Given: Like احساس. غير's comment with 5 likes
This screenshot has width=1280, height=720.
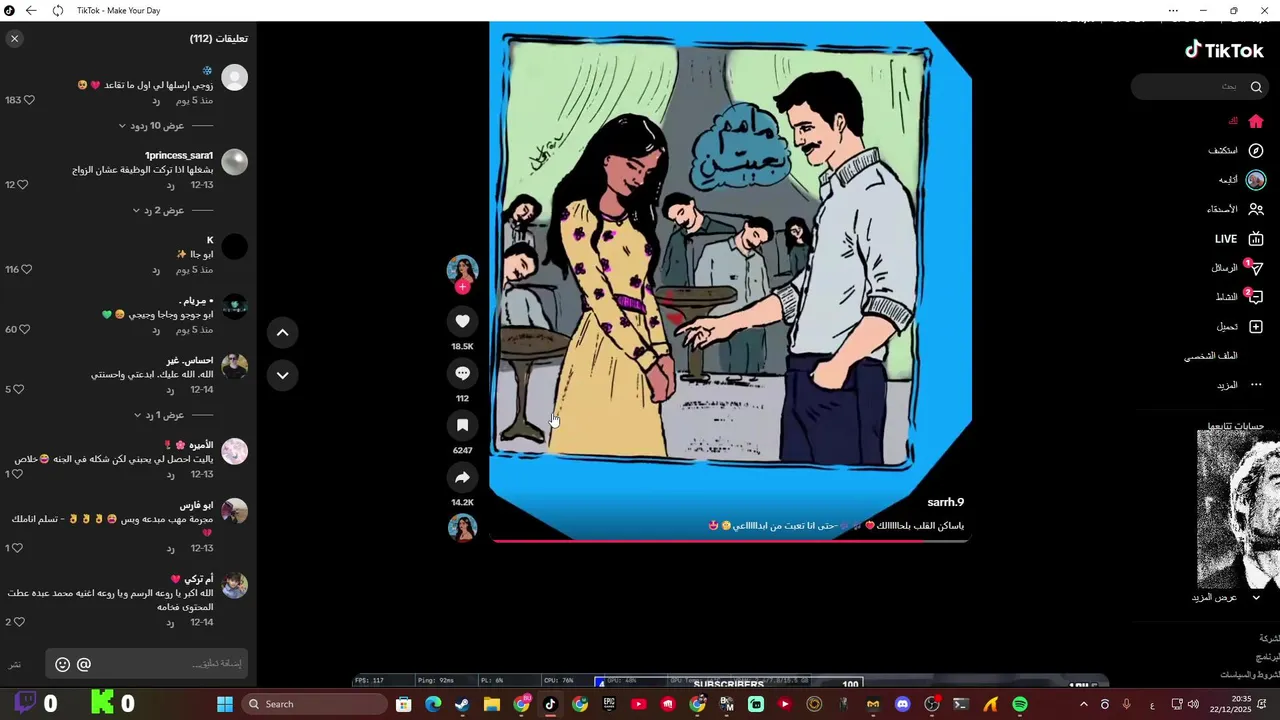Looking at the screenshot, I should tap(18, 389).
